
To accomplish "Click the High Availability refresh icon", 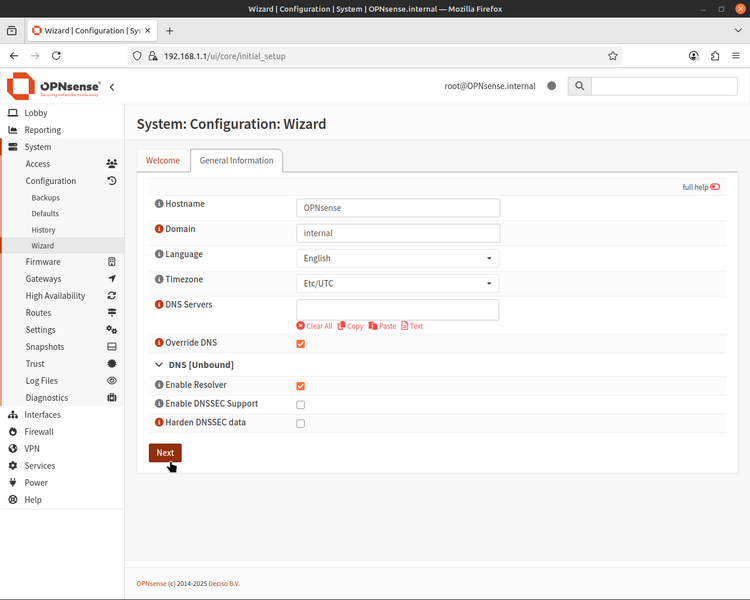I will click(x=111, y=296).
